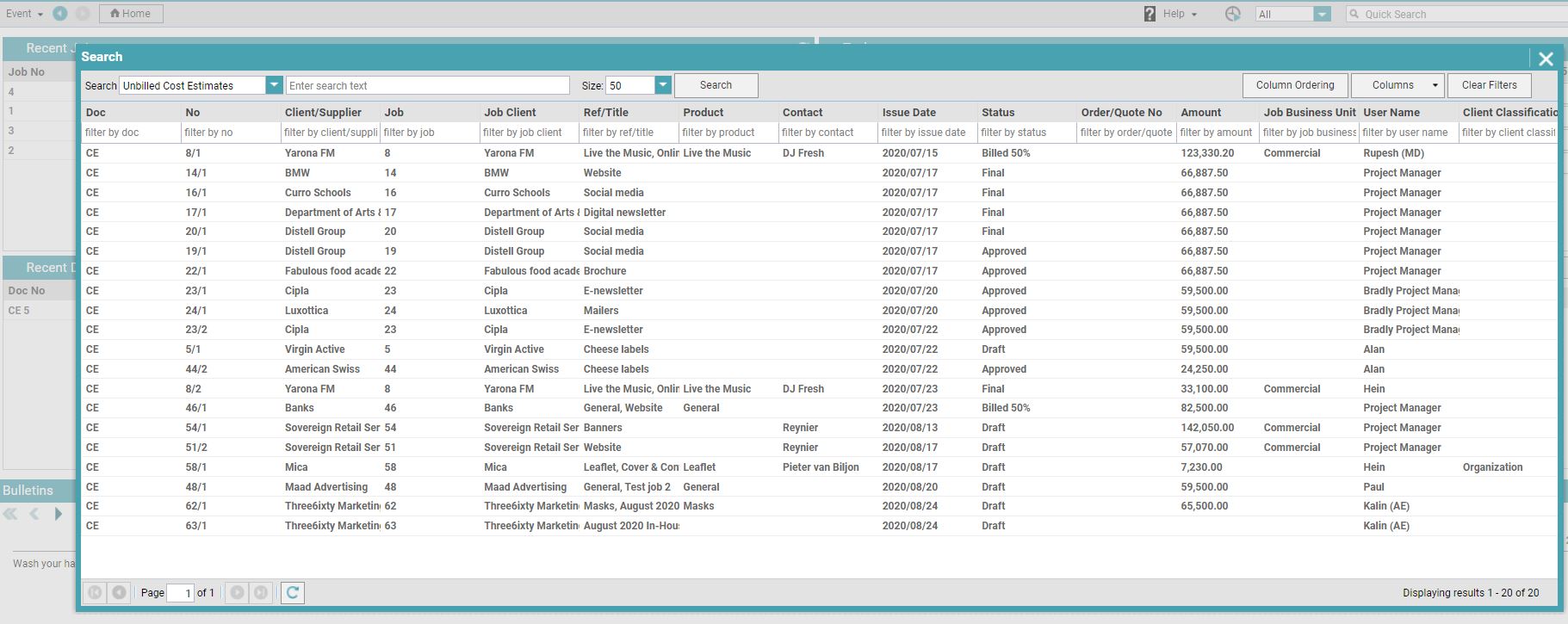The width and height of the screenshot is (1568, 624).
Task: Click Virgin Active in Client/Supplier column
Action: 314,349
